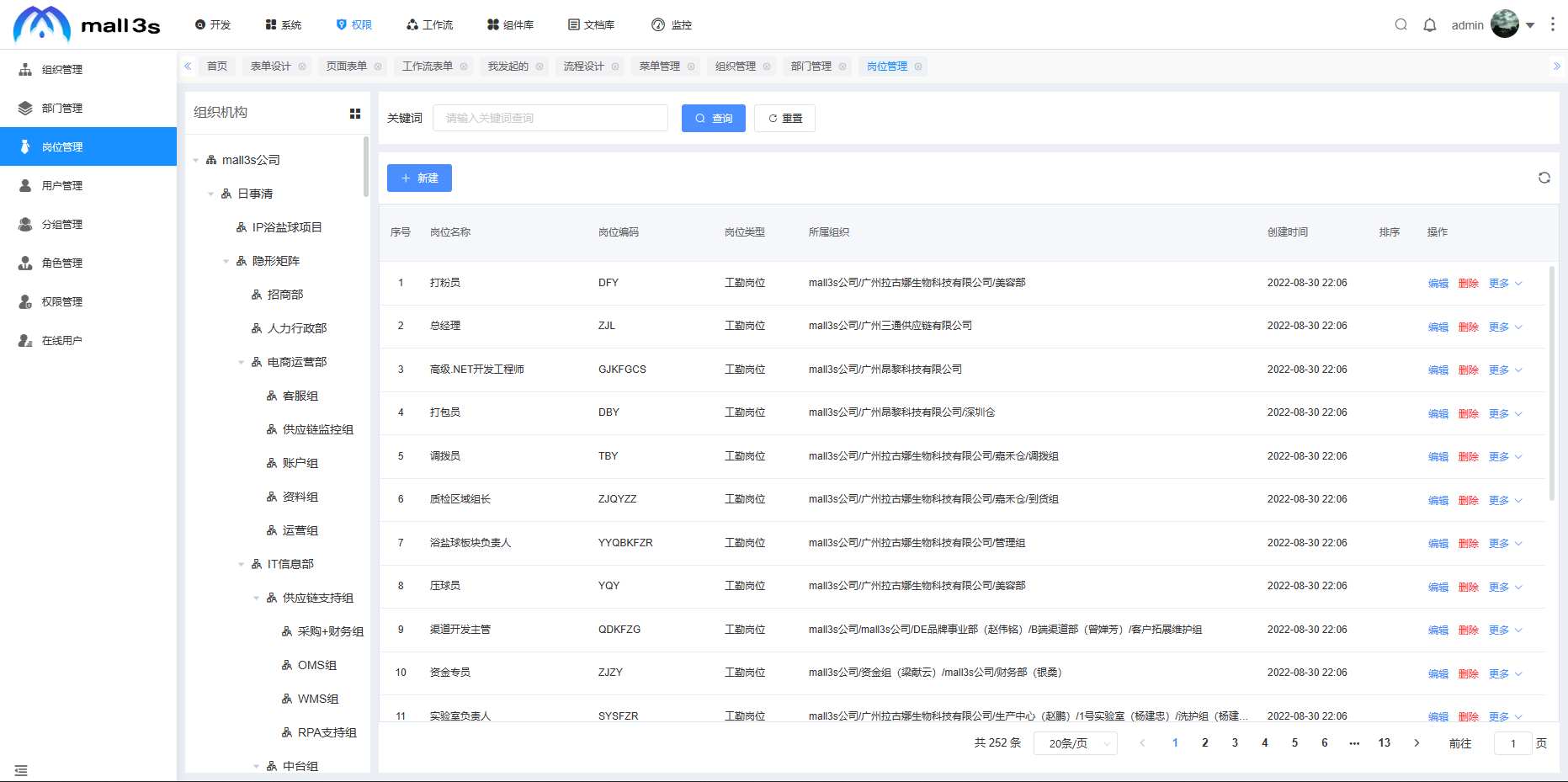Click the mall3s logo
Viewport: 1568px width, 782px height.
click(x=87, y=24)
